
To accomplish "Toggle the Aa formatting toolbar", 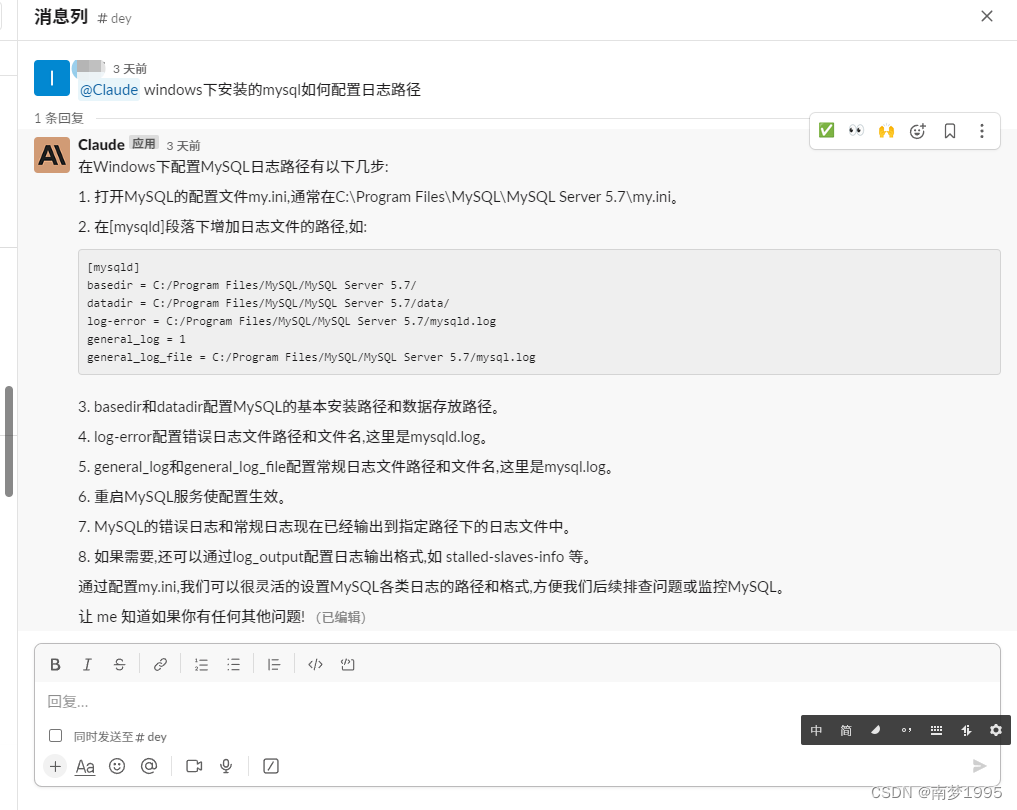I will coord(85,767).
